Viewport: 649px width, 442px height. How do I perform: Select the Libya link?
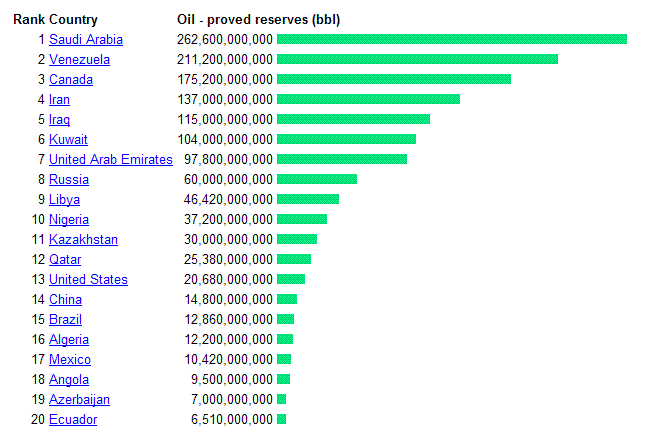[66, 200]
